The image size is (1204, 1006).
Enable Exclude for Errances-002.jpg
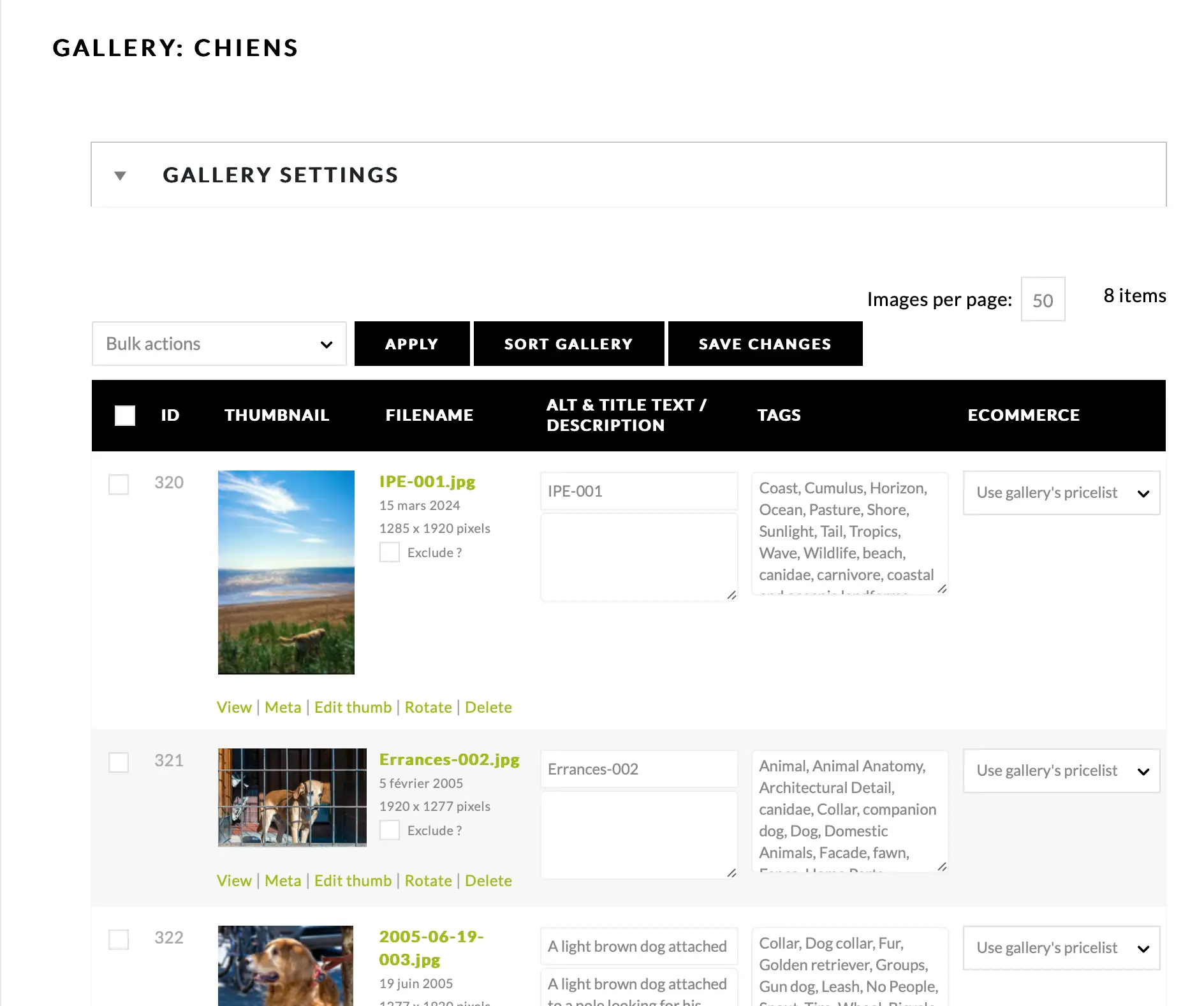pyautogui.click(x=390, y=830)
